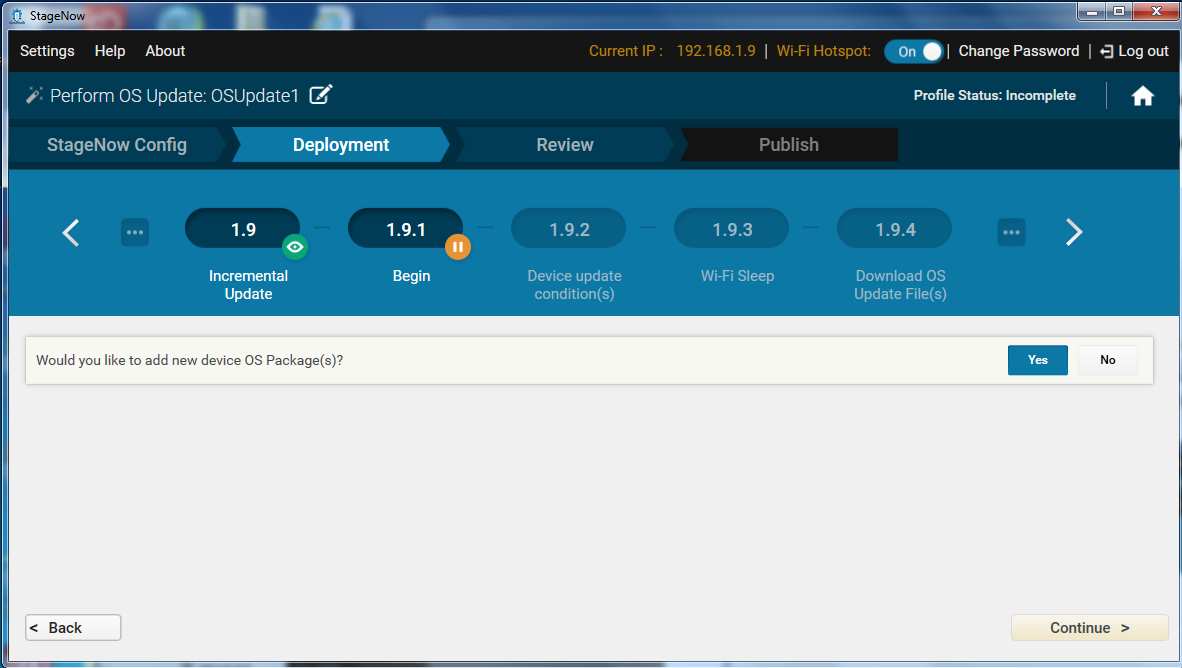Click the green eye icon on step 1.9
The image size is (1182, 668).
pos(294,246)
